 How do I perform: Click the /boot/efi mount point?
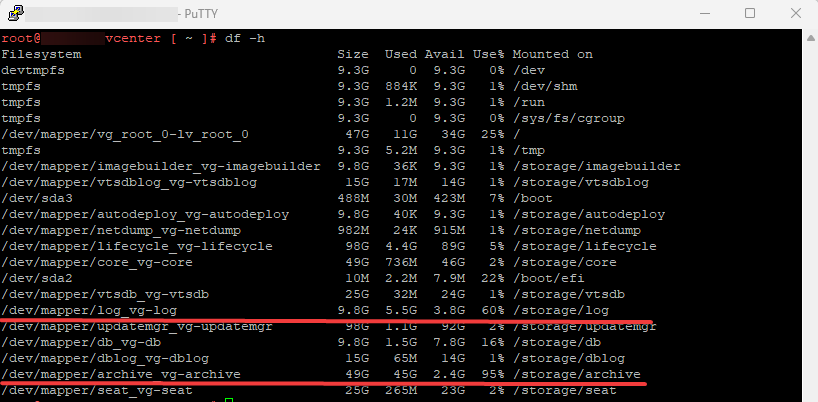[x=549, y=278]
